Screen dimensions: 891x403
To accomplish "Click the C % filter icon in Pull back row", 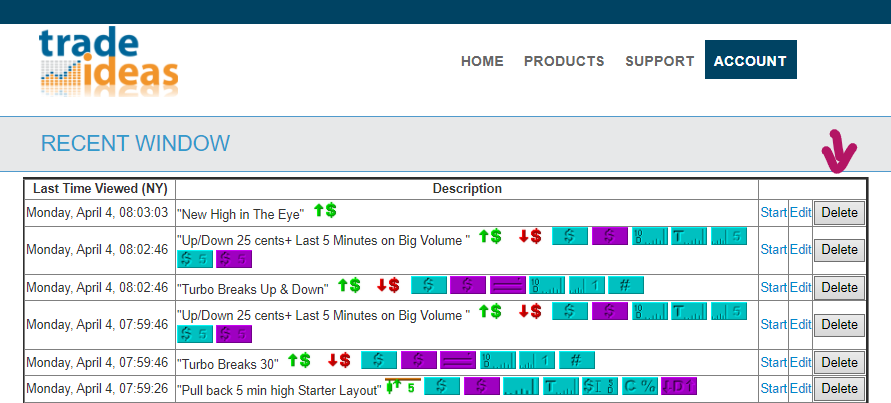I will click(639, 386).
